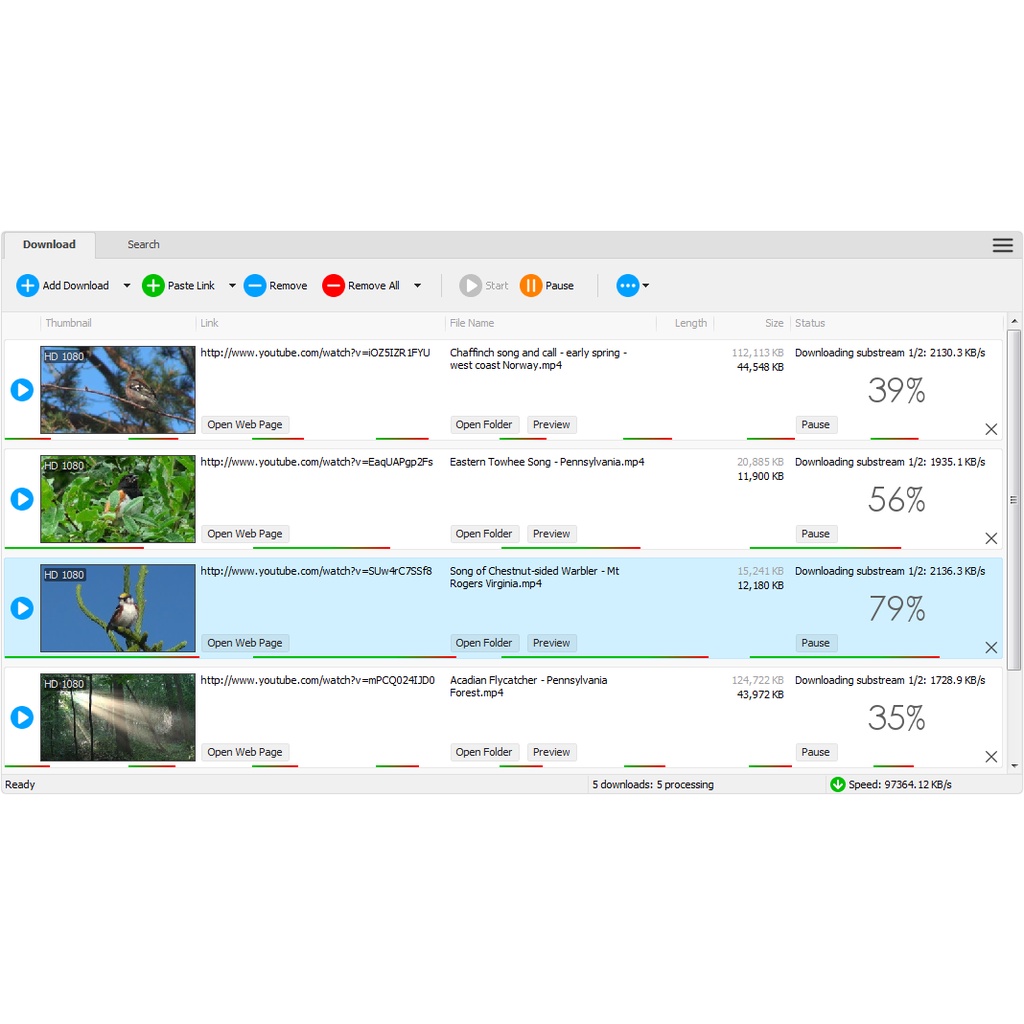Click the vertical scrollbar thumb
The width and height of the screenshot is (1024, 1024).
(x=1014, y=500)
